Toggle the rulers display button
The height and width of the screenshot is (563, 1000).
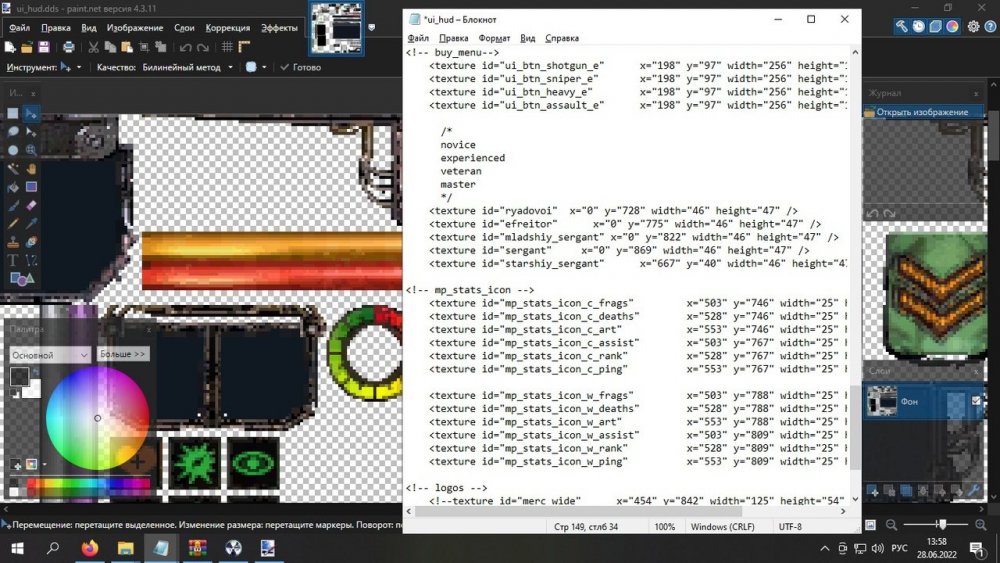245,47
